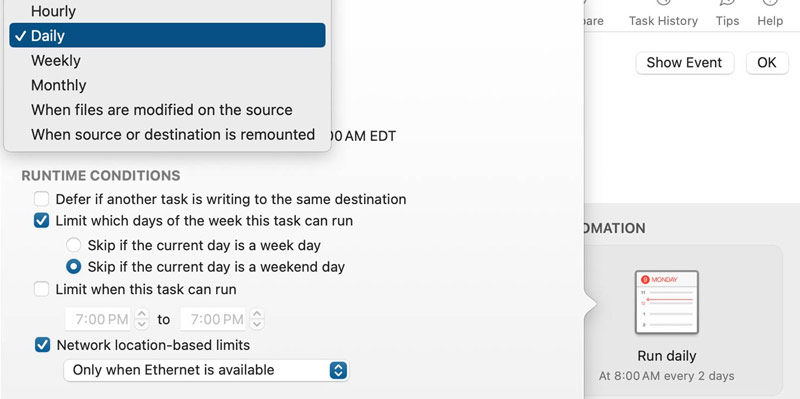Screen dimensions: 800x399
Task: Choose the Daily menu option
Action: tap(167, 35)
